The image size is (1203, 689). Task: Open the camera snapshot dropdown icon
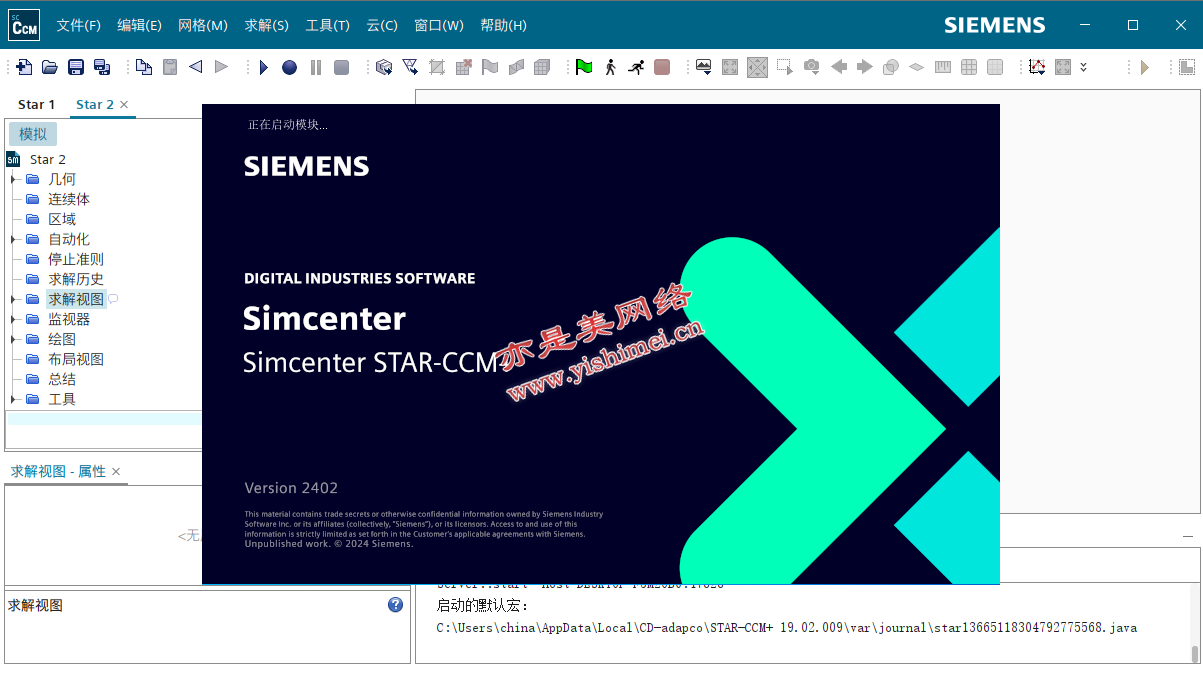(812, 67)
